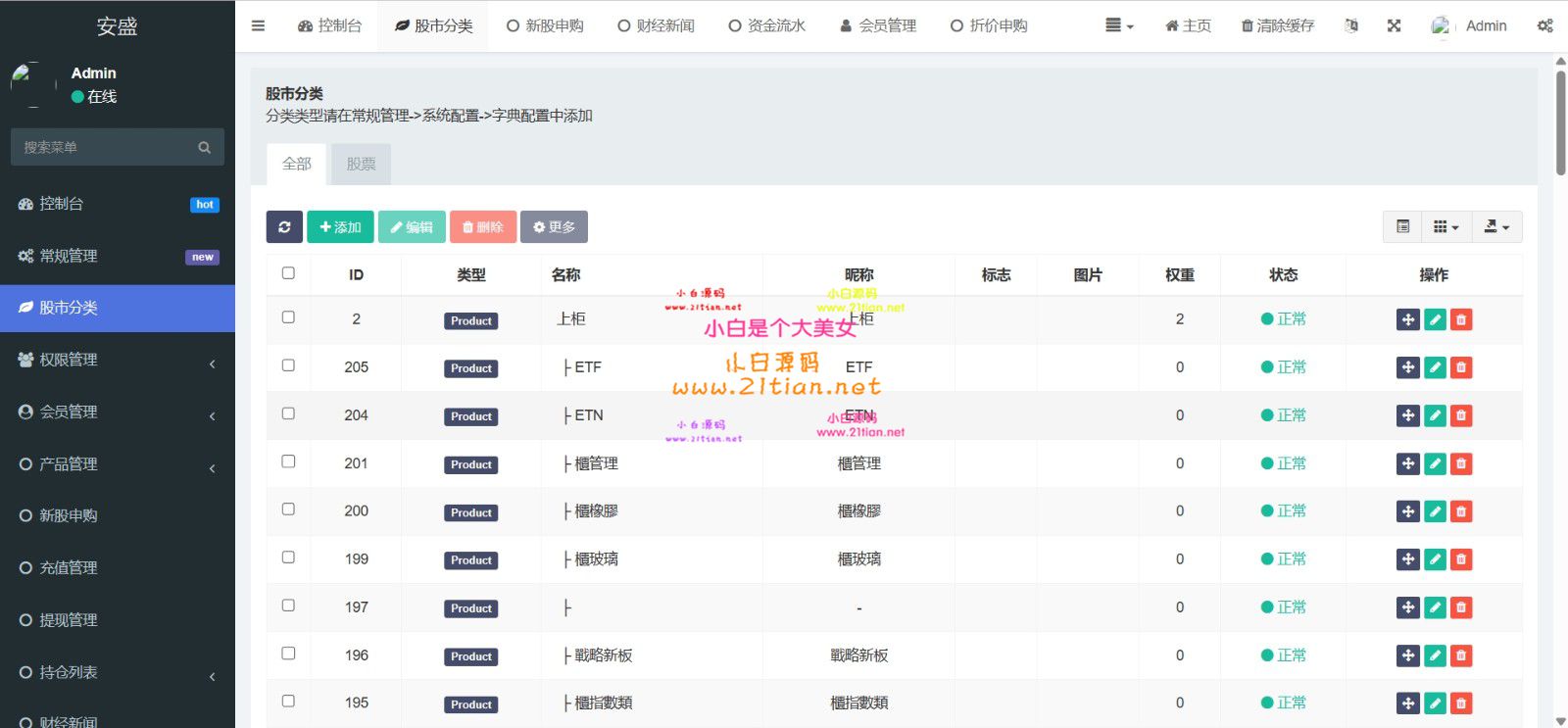1568x728 pixels.
Task: Open 提现管理 in the sidebar
Action: point(118,620)
